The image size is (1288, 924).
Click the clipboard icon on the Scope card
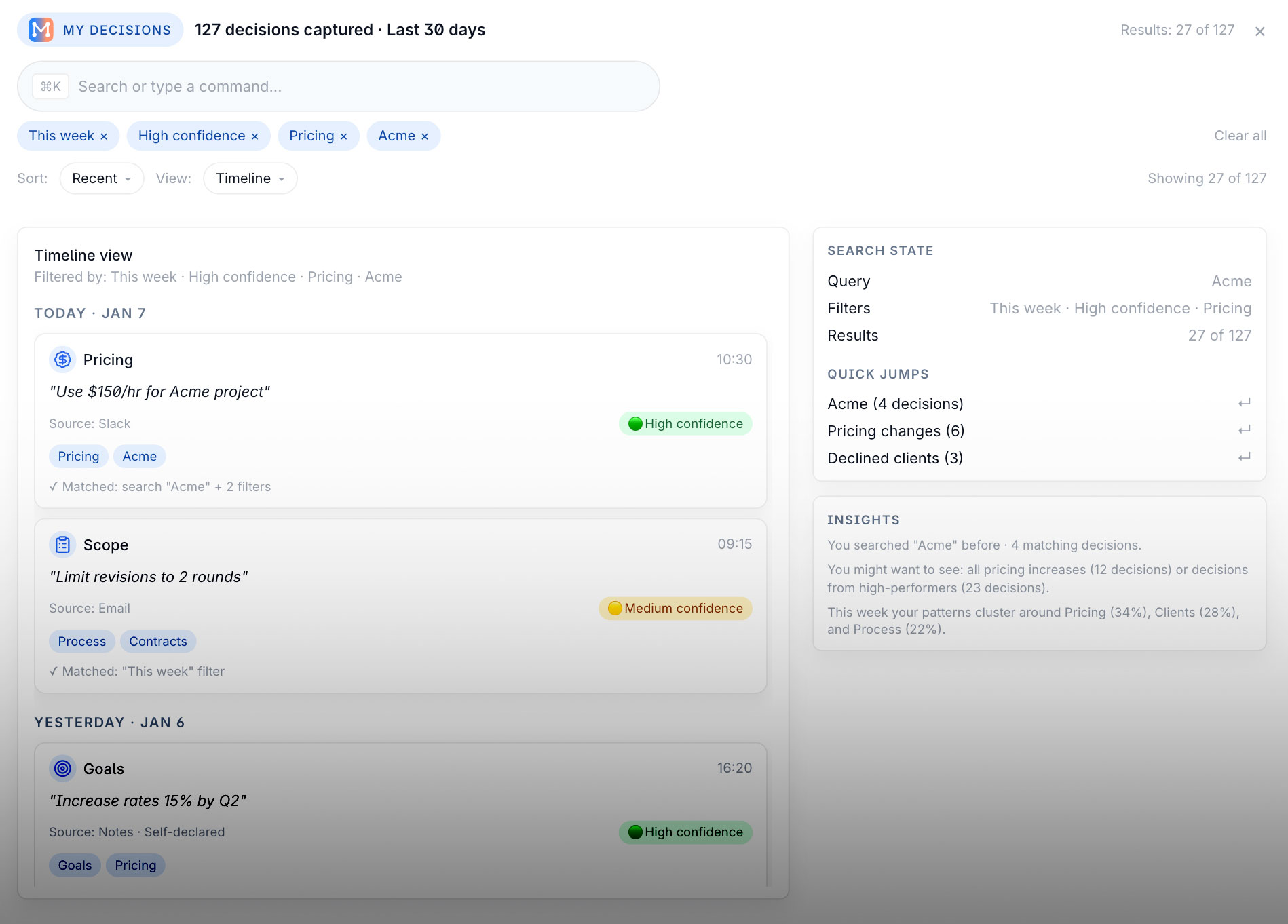(x=62, y=544)
